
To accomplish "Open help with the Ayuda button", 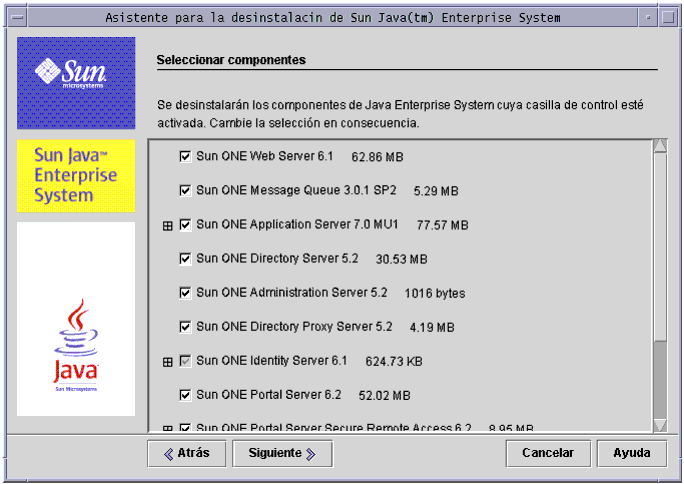I will (x=632, y=453).
